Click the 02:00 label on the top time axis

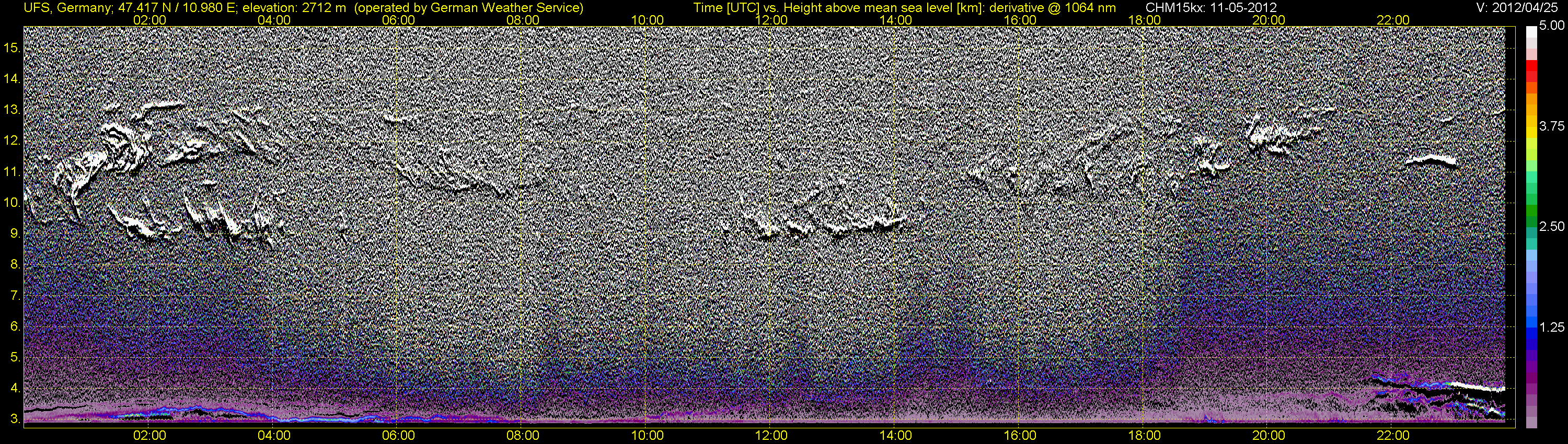(x=149, y=20)
